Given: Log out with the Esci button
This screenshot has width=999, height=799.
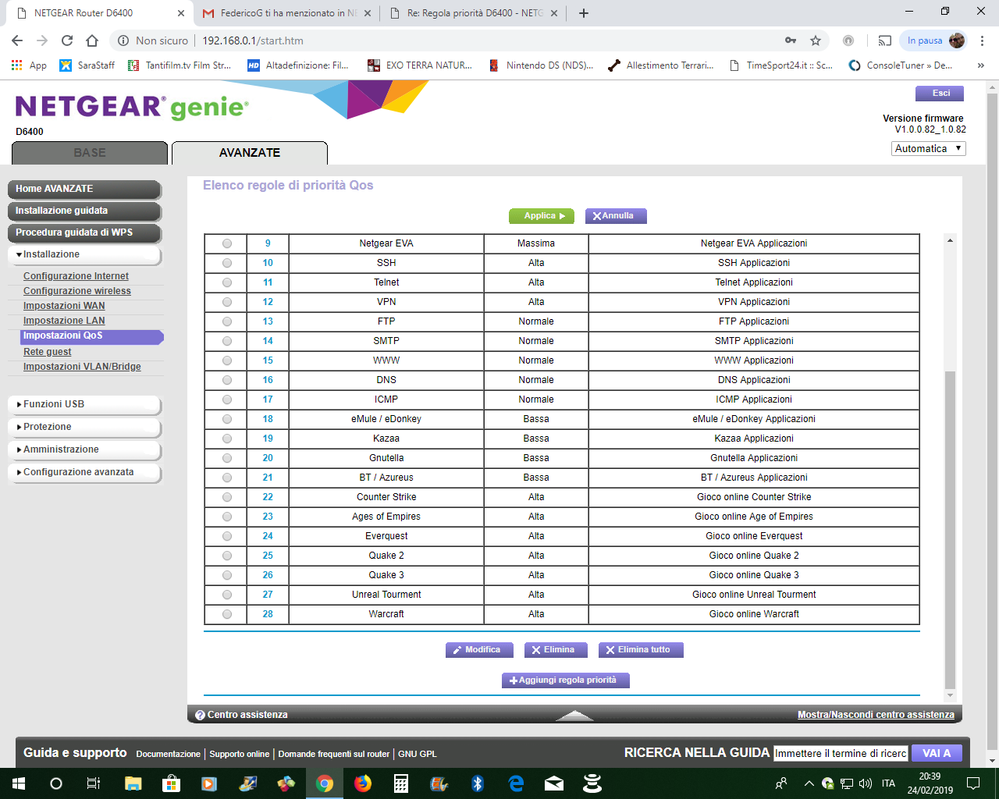Looking at the screenshot, I should (x=940, y=93).
